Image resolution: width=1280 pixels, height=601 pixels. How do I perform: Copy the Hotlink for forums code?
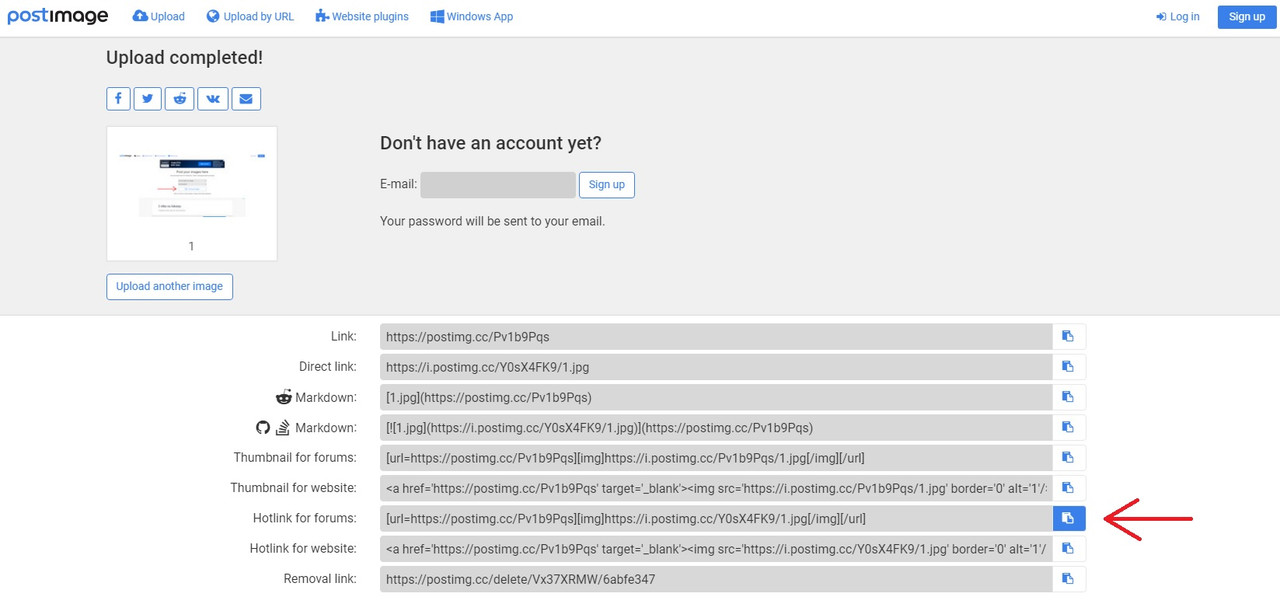(x=1068, y=518)
